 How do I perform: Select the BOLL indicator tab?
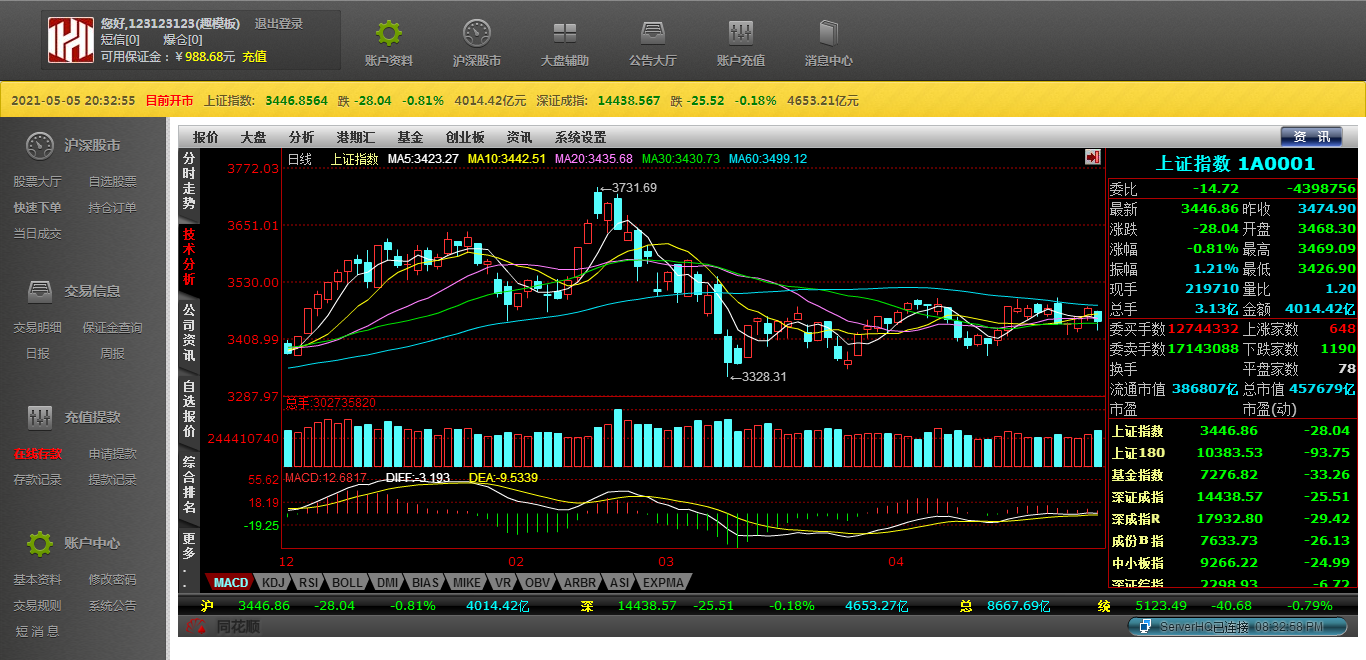[x=347, y=582]
